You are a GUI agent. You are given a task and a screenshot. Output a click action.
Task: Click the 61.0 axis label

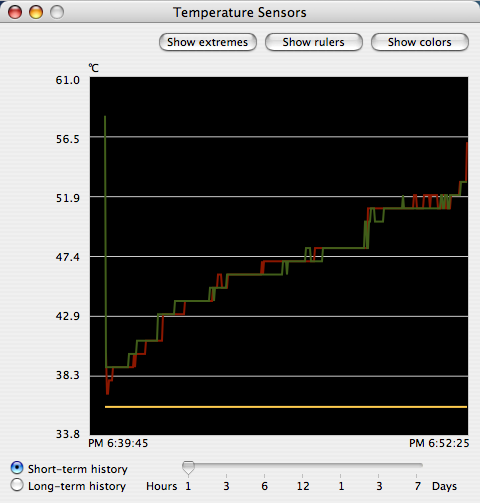click(68, 80)
